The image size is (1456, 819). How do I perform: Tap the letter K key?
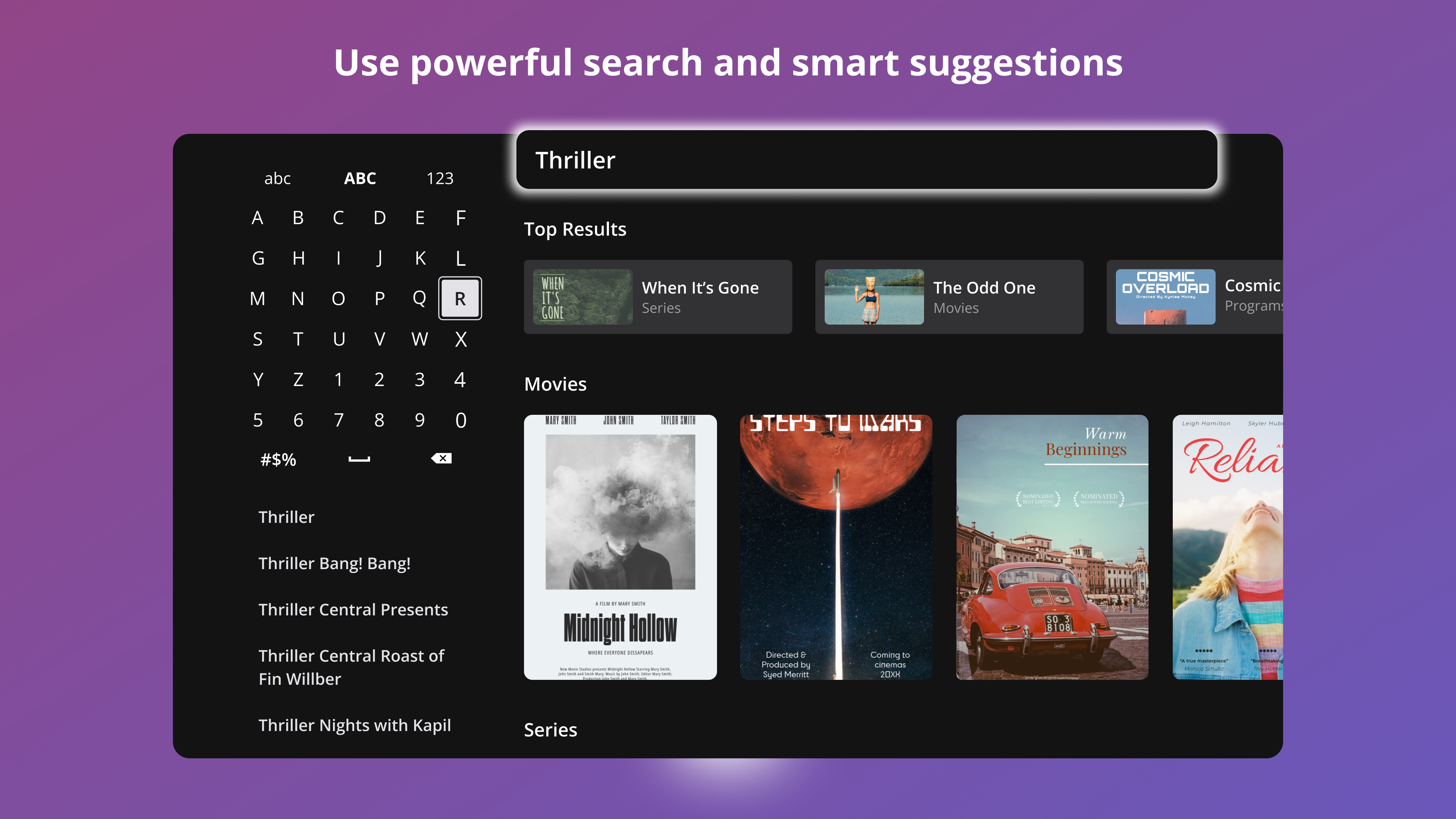coord(420,258)
